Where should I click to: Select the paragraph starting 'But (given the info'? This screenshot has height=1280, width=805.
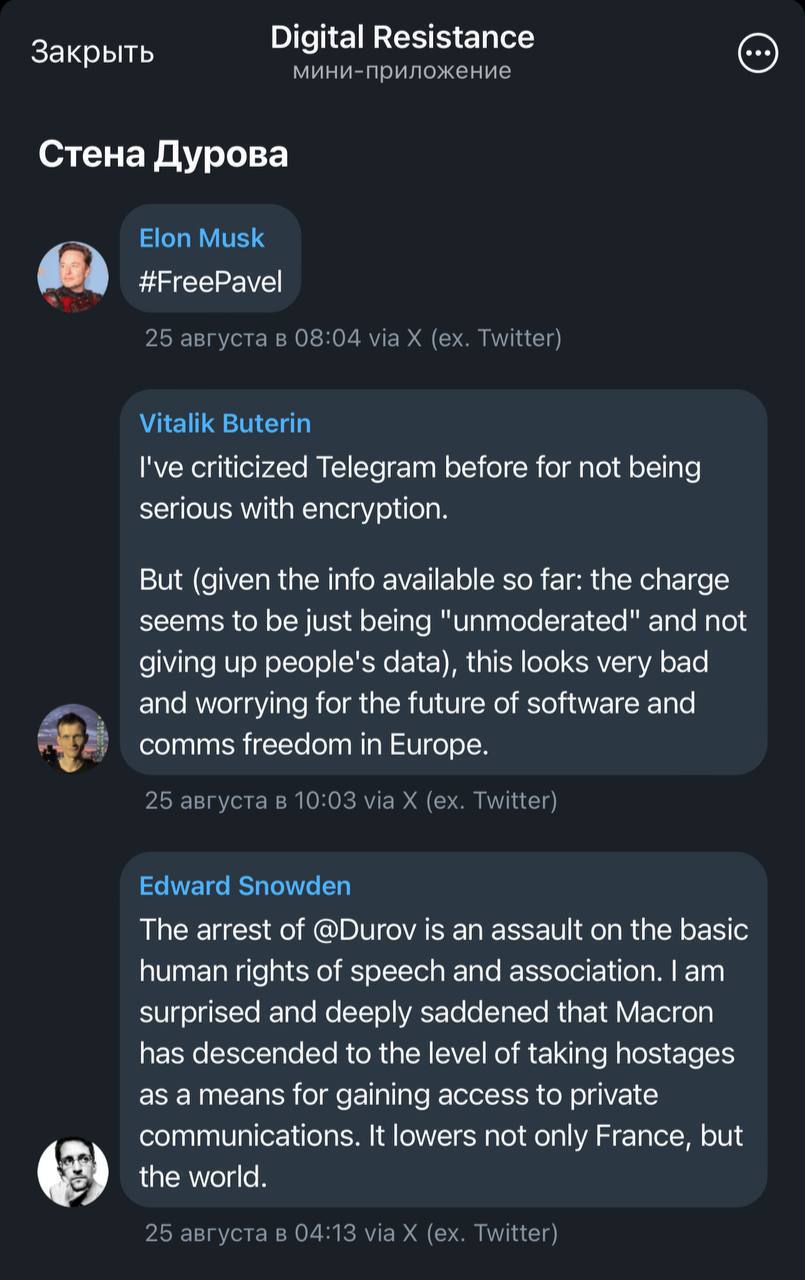pyautogui.click(x=440, y=662)
